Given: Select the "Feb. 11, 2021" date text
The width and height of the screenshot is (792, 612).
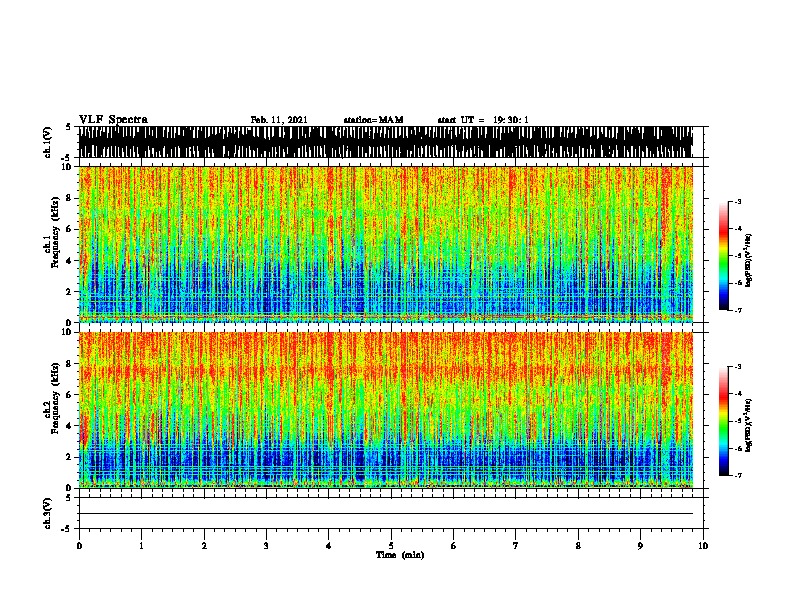Looking at the screenshot, I should pyautogui.click(x=279, y=120).
